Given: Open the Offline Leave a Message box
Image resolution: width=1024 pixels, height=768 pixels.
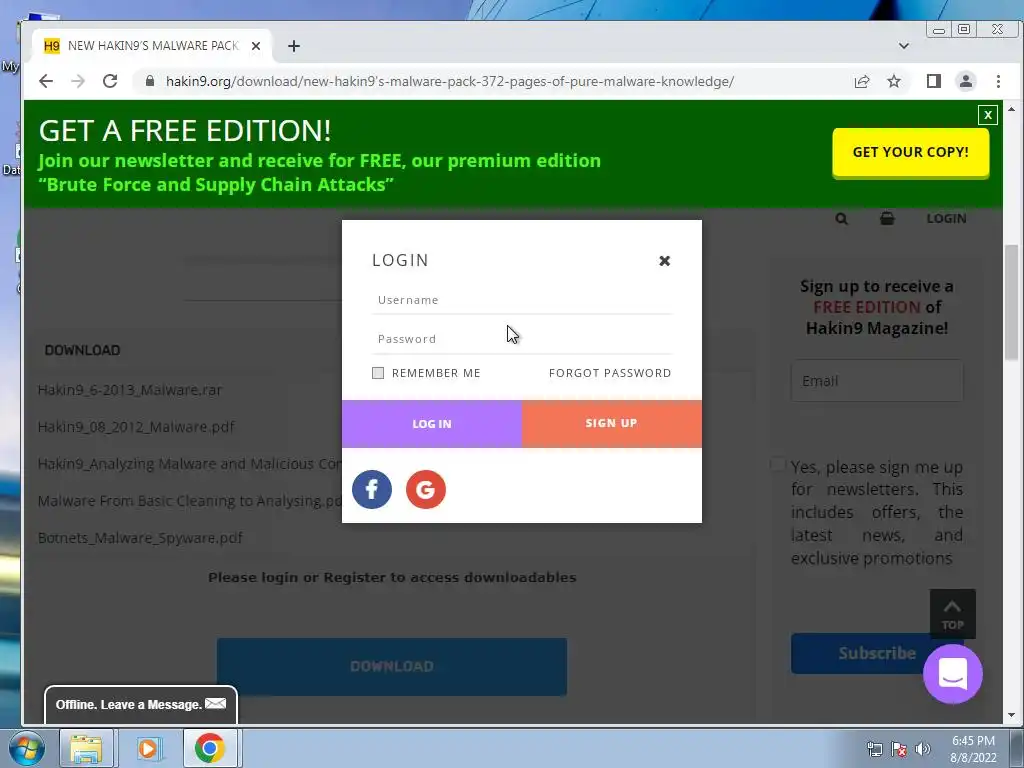Looking at the screenshot, I should [x=140, y=705].
